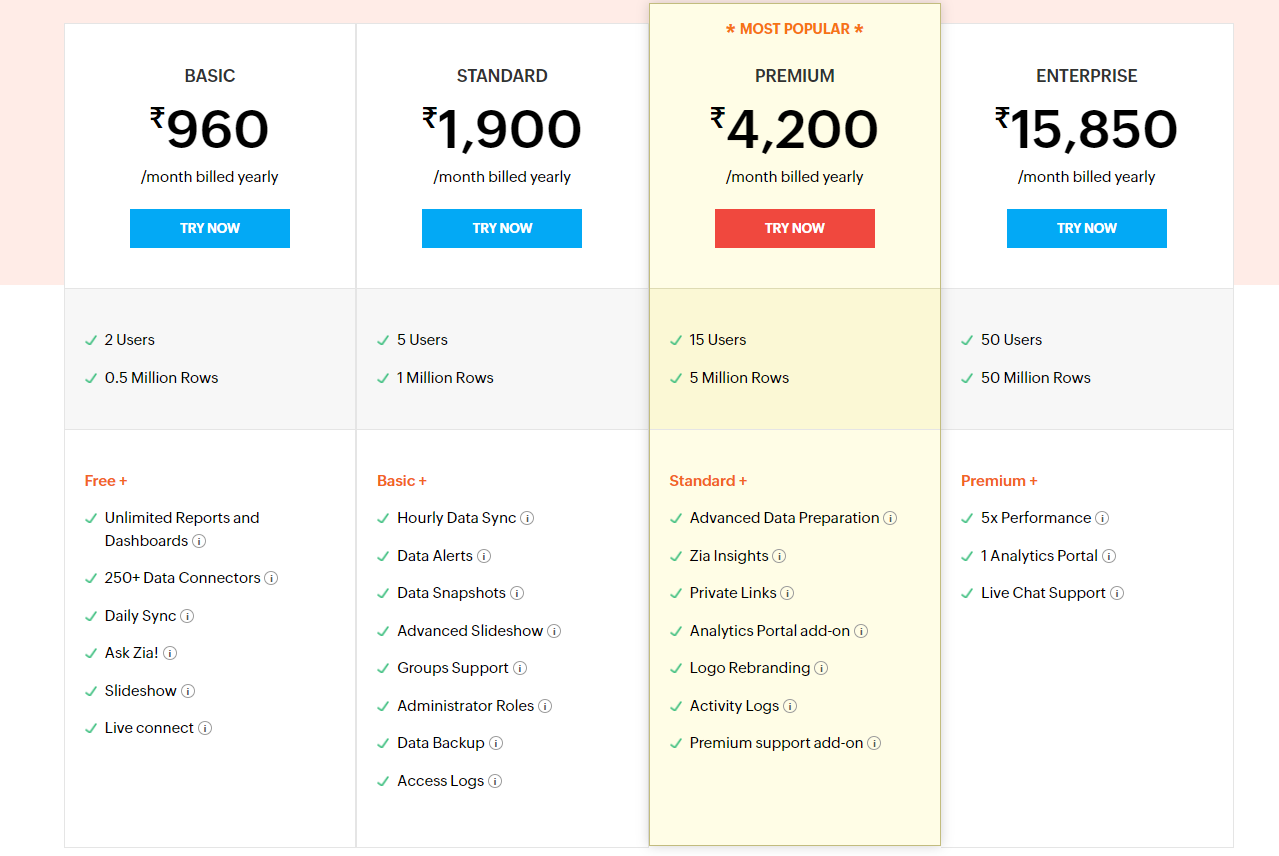Start Enterprise plan with Try Now

click(1087, 228)
